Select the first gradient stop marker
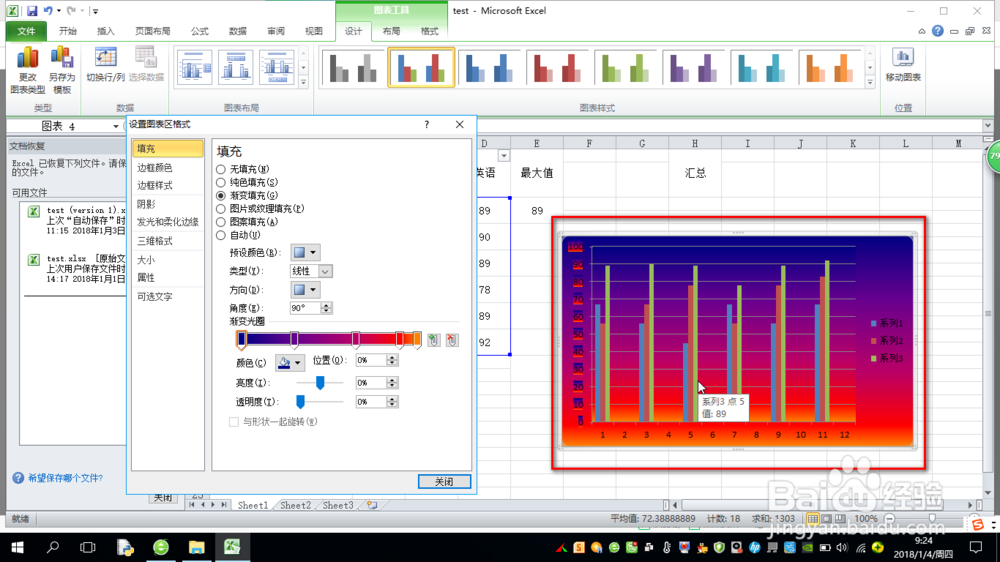This screenshot has width=1000, height=562. pyautogui.click(x=241, y=340)
